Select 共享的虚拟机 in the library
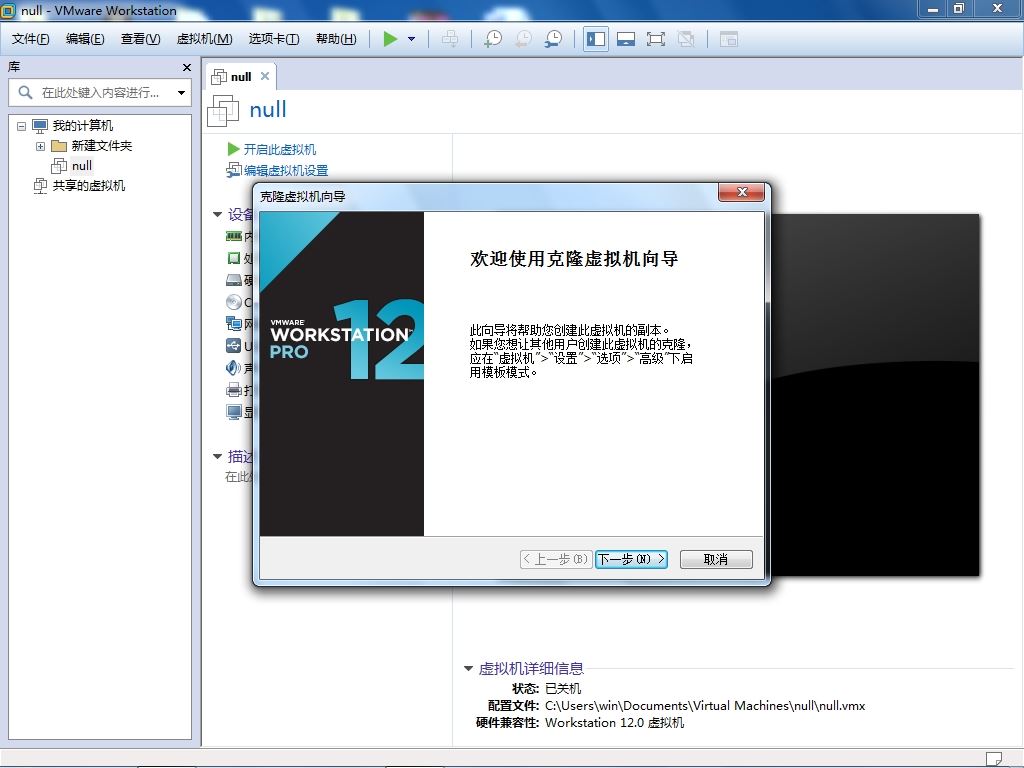This screenshot has width=1024, height=768. tap(88, 186)
